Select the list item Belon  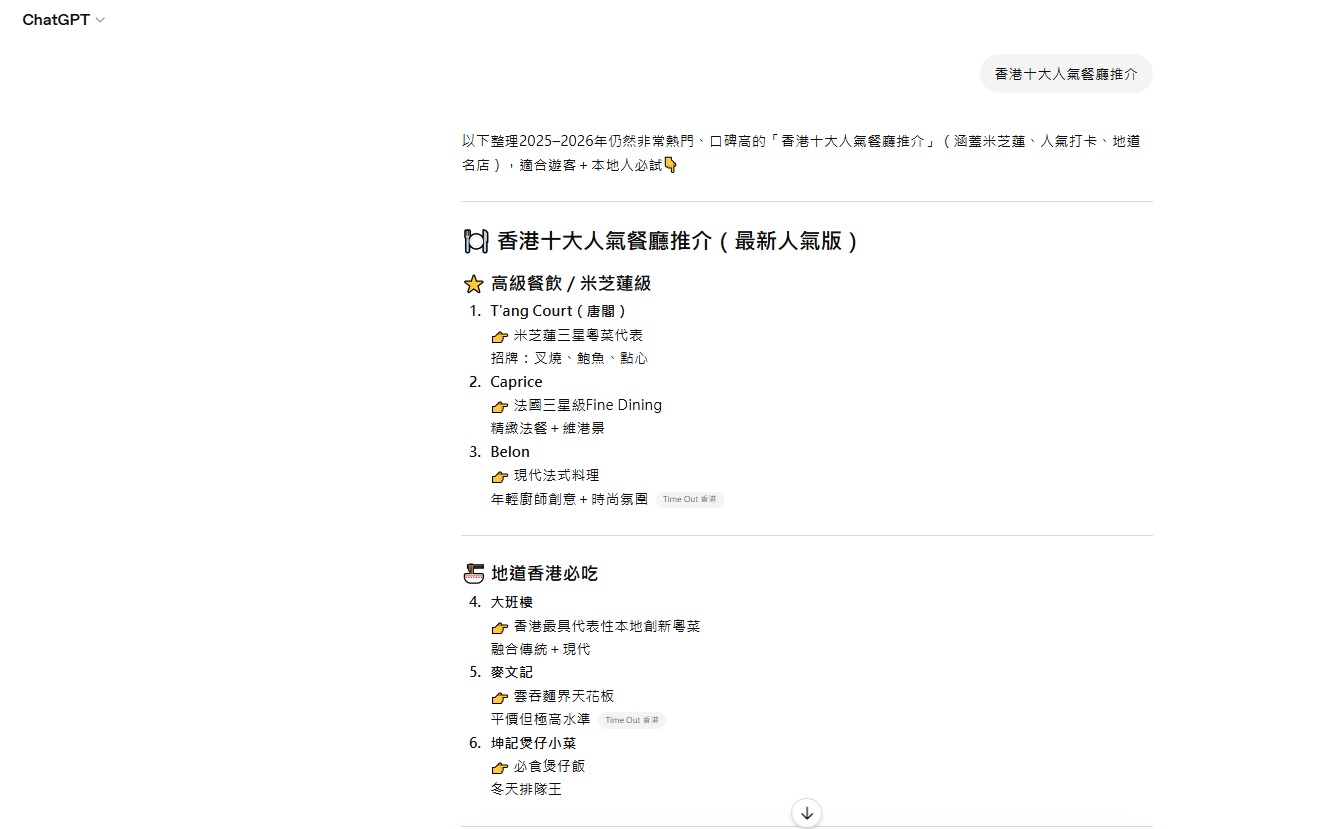(510, 452)
